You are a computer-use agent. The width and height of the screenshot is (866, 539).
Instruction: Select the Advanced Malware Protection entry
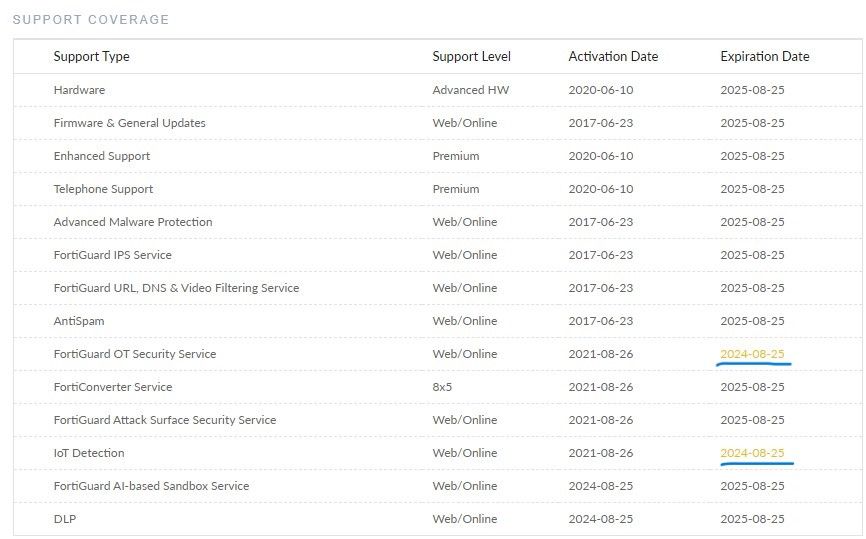(x=133, y=222)
